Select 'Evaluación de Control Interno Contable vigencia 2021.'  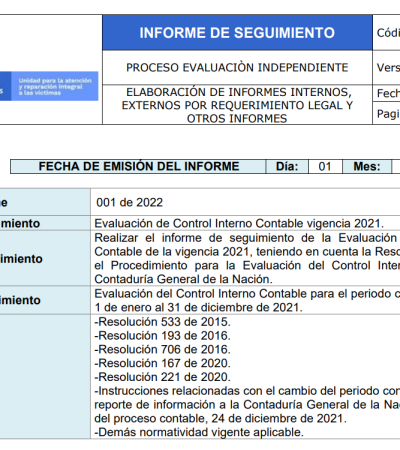(239, 223)
